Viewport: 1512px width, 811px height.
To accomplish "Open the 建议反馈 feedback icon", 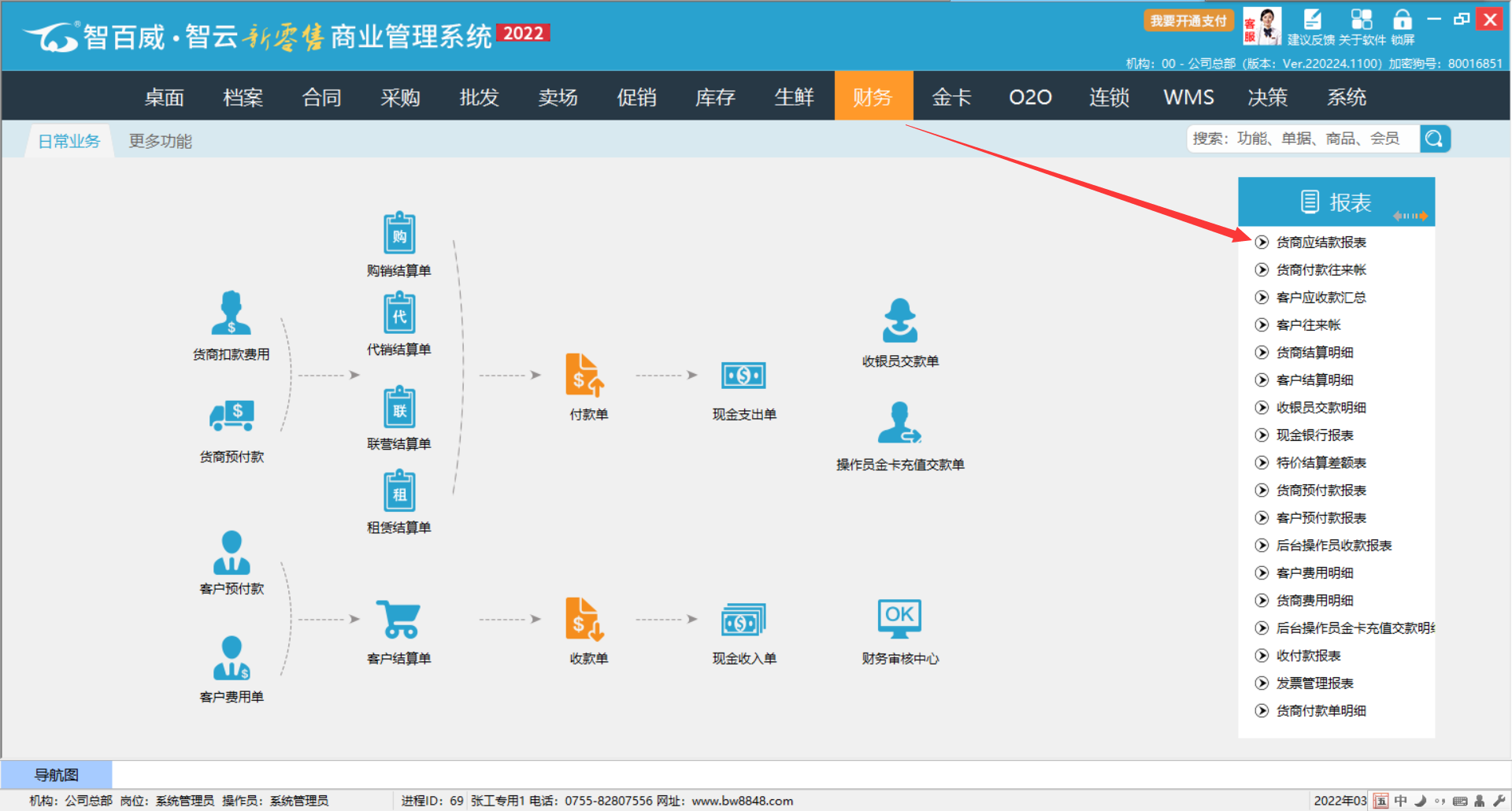I will pos(1311,20).
